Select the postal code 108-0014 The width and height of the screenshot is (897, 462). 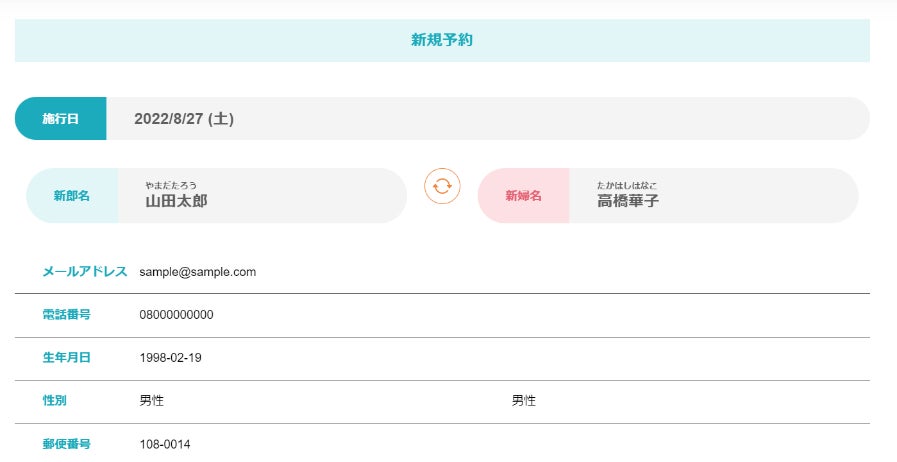[x=165, y=444]
